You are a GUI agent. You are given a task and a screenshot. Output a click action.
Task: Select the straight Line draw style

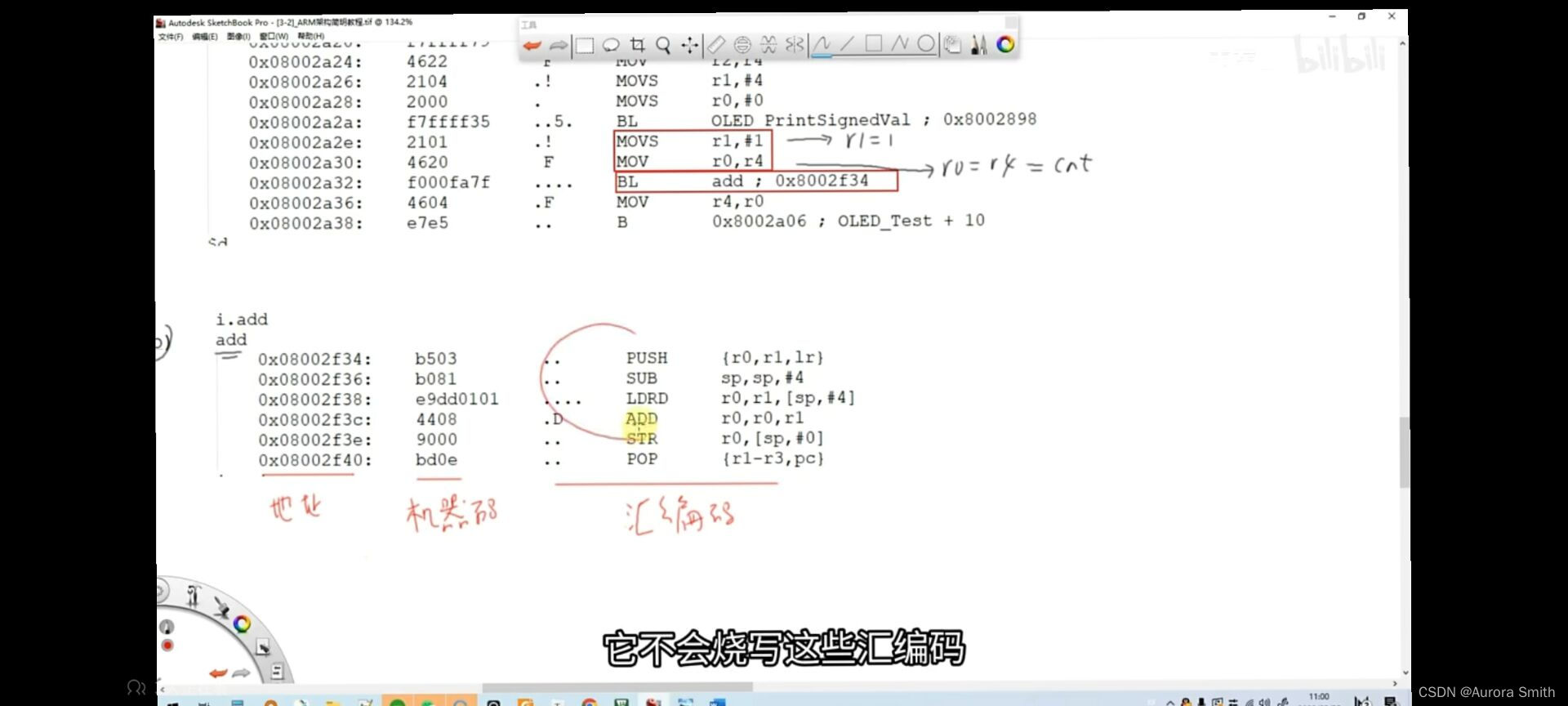[848, 44]
